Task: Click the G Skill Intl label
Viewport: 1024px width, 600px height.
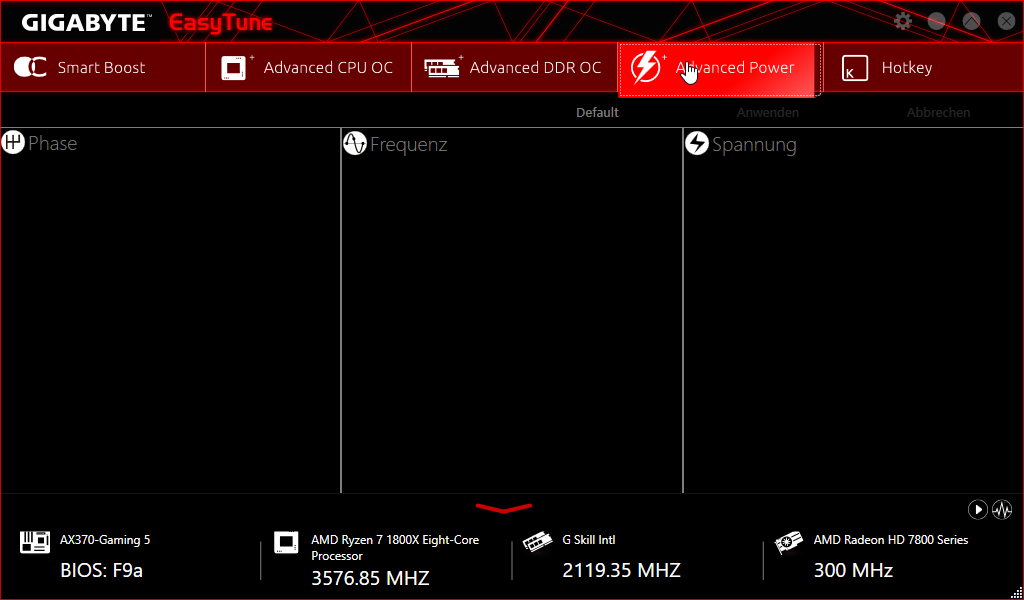Action: (x=589, y=540)
